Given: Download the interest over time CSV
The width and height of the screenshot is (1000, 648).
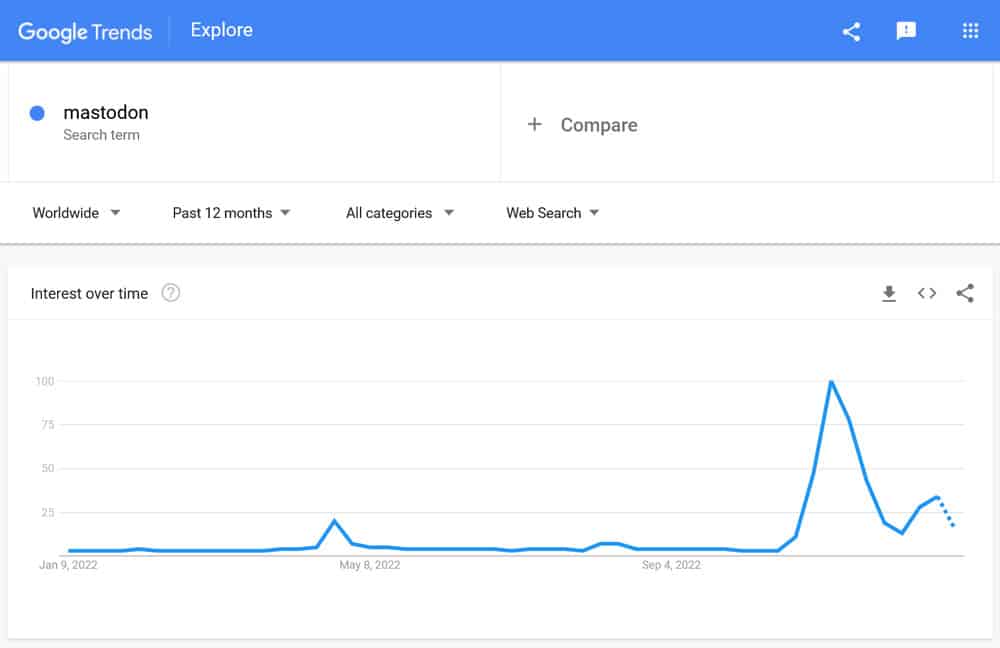Looking at the screenshot, I should tap(889, 293).
